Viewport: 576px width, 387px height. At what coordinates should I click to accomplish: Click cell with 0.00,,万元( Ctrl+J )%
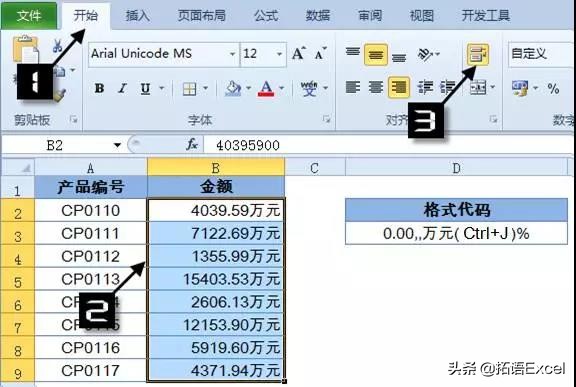coord(456,233)
